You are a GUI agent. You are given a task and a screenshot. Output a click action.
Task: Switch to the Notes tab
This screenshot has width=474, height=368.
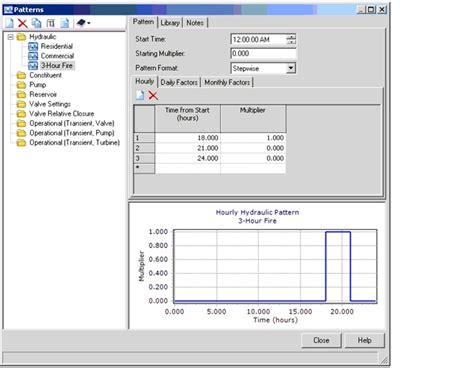(x=195, y=23)
